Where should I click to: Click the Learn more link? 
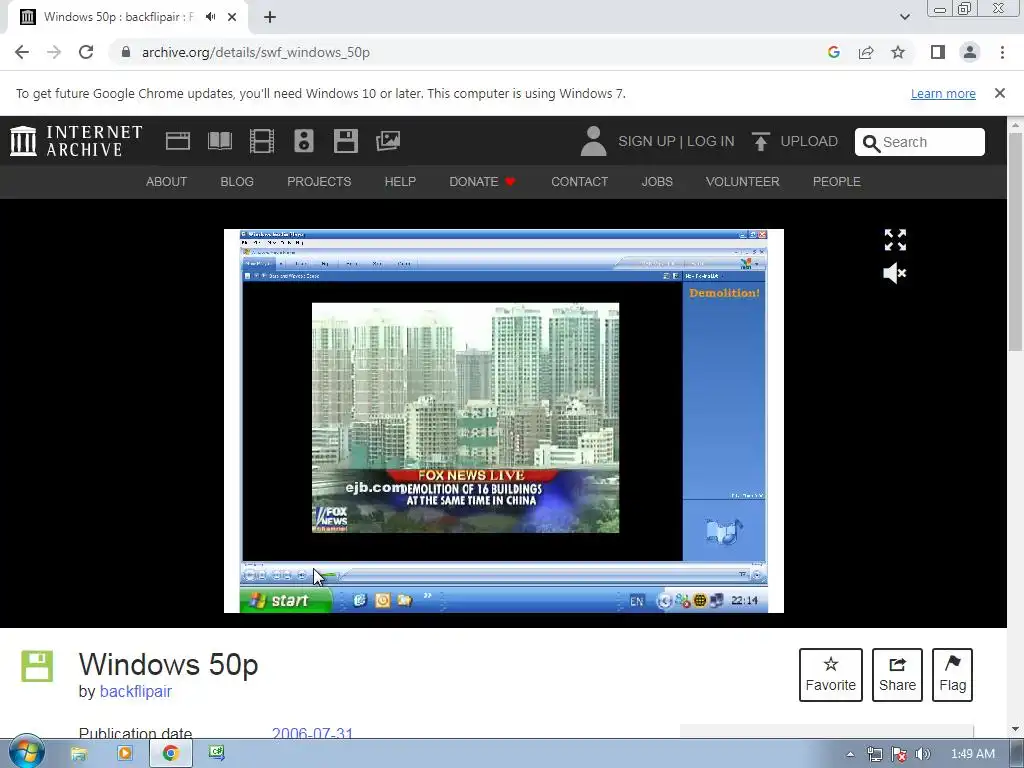point(943,93)
